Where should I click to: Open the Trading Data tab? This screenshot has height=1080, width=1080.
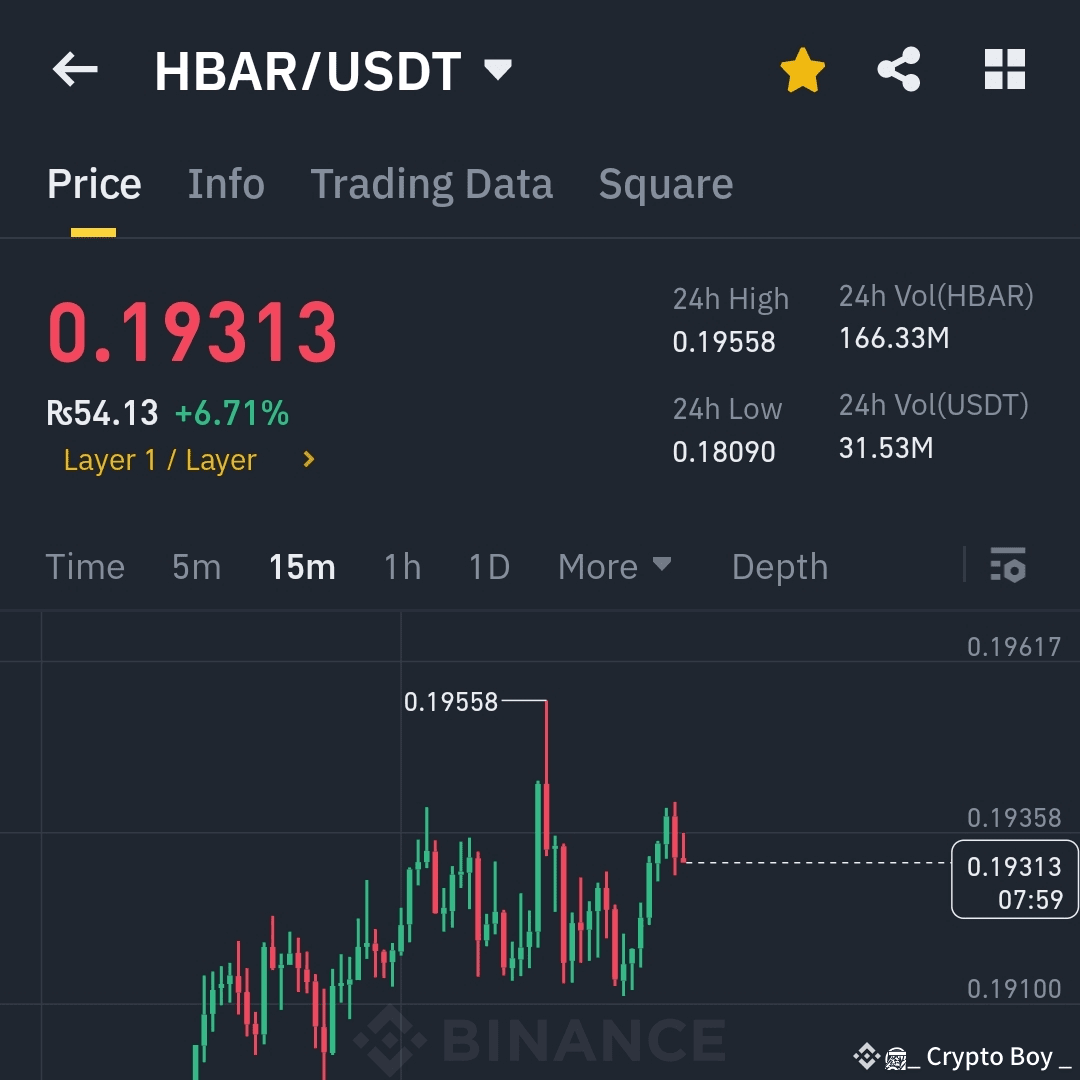coord(431,184)
